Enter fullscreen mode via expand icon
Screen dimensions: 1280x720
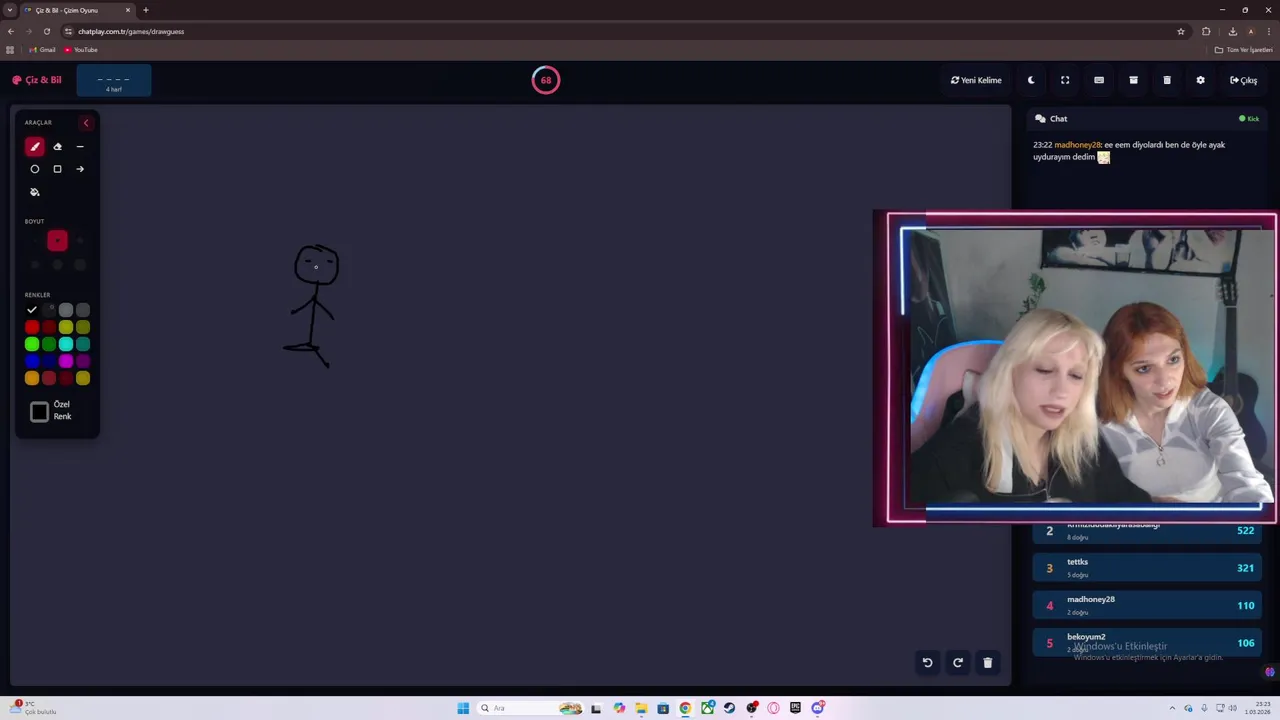1065,80
